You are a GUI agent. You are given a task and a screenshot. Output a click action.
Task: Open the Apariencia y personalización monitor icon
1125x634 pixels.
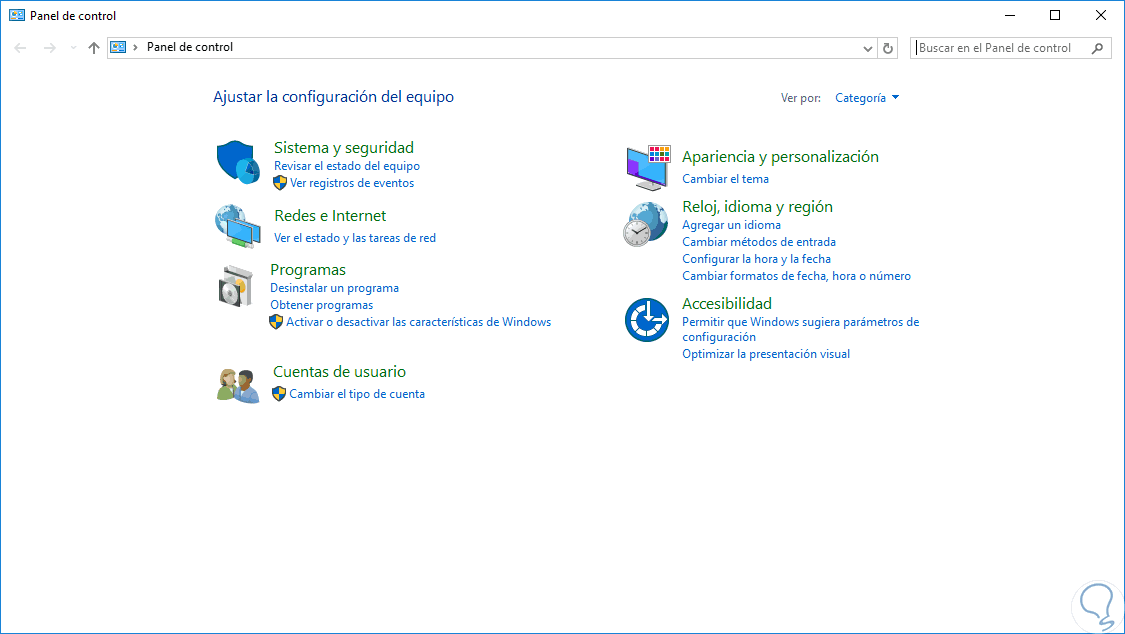click(x=648, y=167)
